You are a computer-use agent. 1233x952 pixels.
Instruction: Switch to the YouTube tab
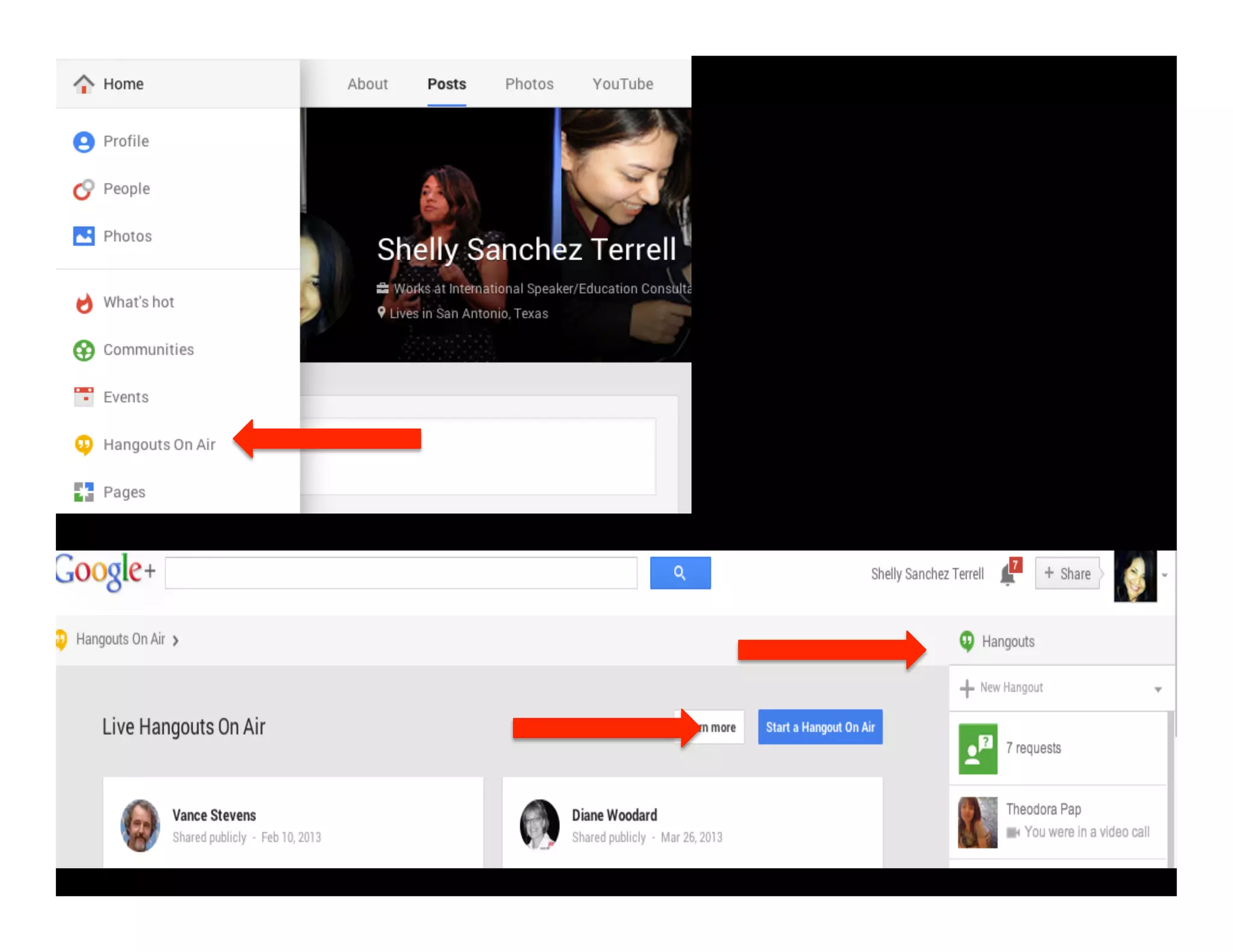pyautogui.click(x=623, y=84)
